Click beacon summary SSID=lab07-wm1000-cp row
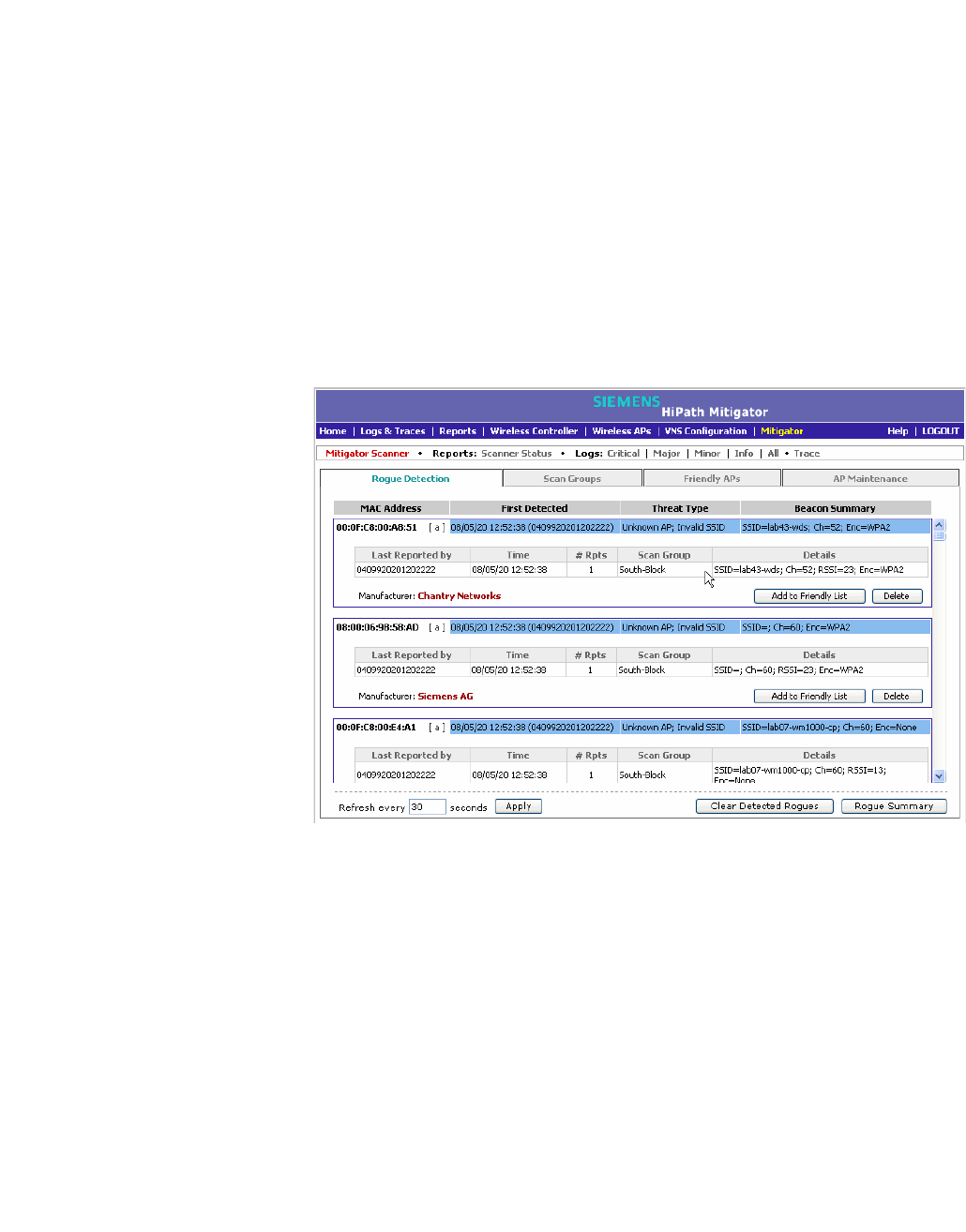Viewport: 966px width, 1232px height. coord(835,728)
